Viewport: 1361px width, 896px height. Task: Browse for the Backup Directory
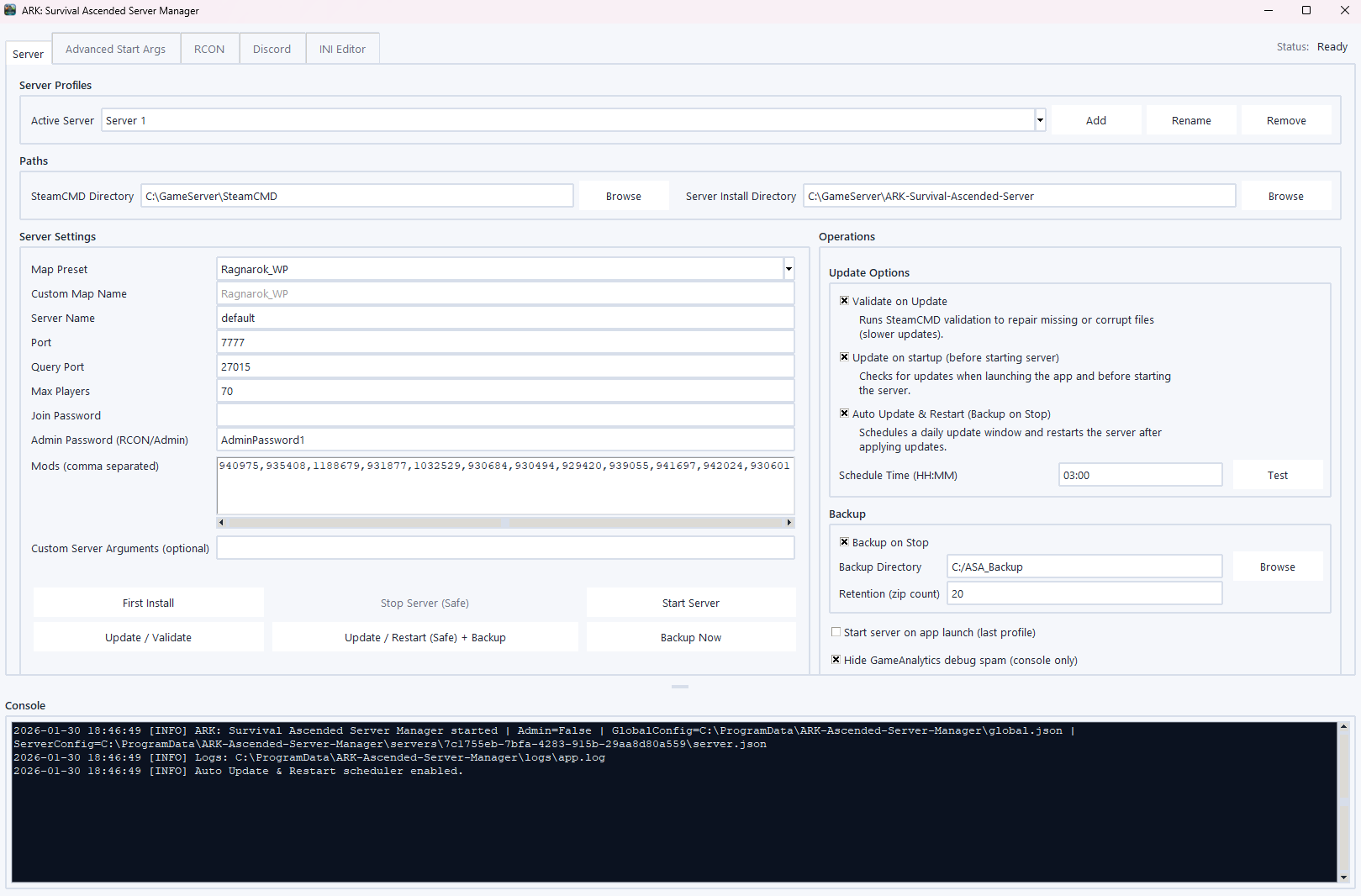point(1278,567)
